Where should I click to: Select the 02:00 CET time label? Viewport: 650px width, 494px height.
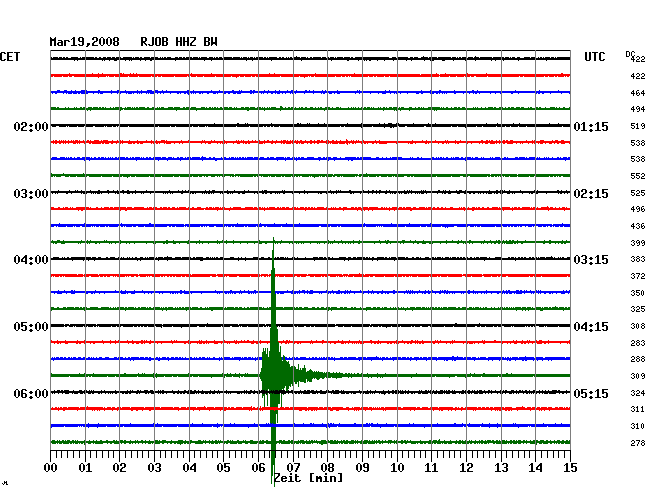31,126
